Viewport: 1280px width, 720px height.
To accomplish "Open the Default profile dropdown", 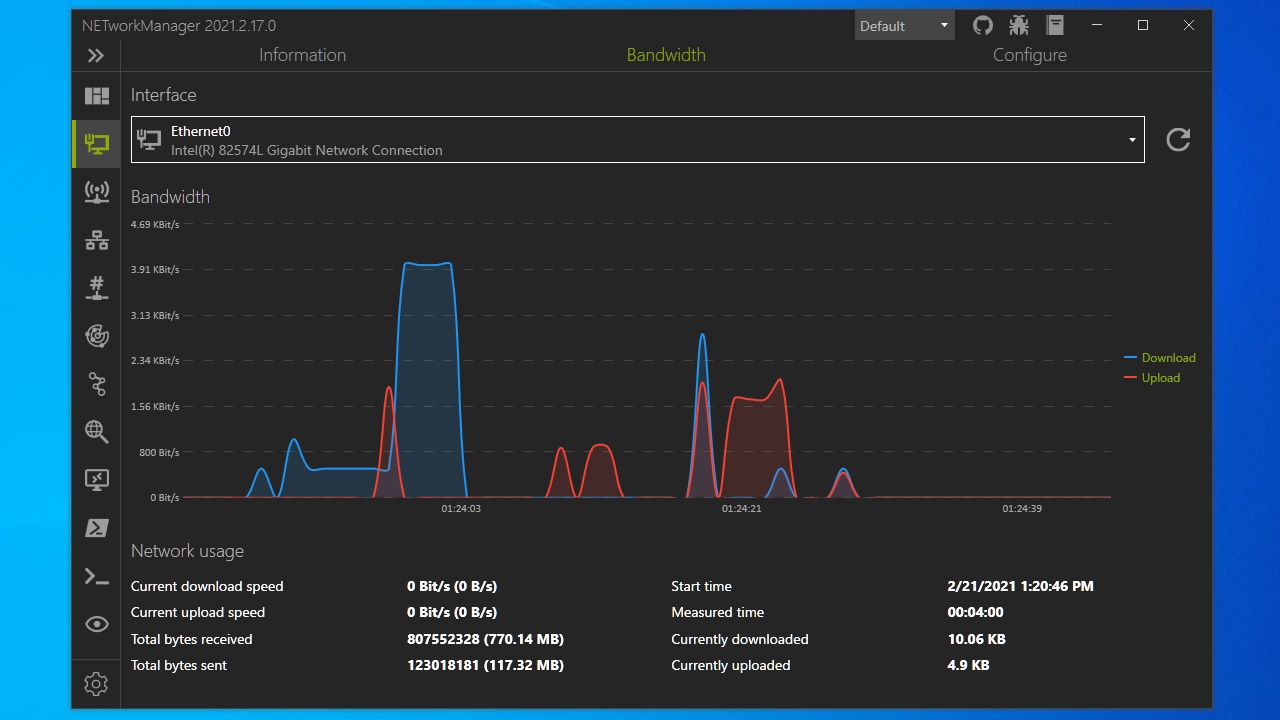I will [904, 26].
